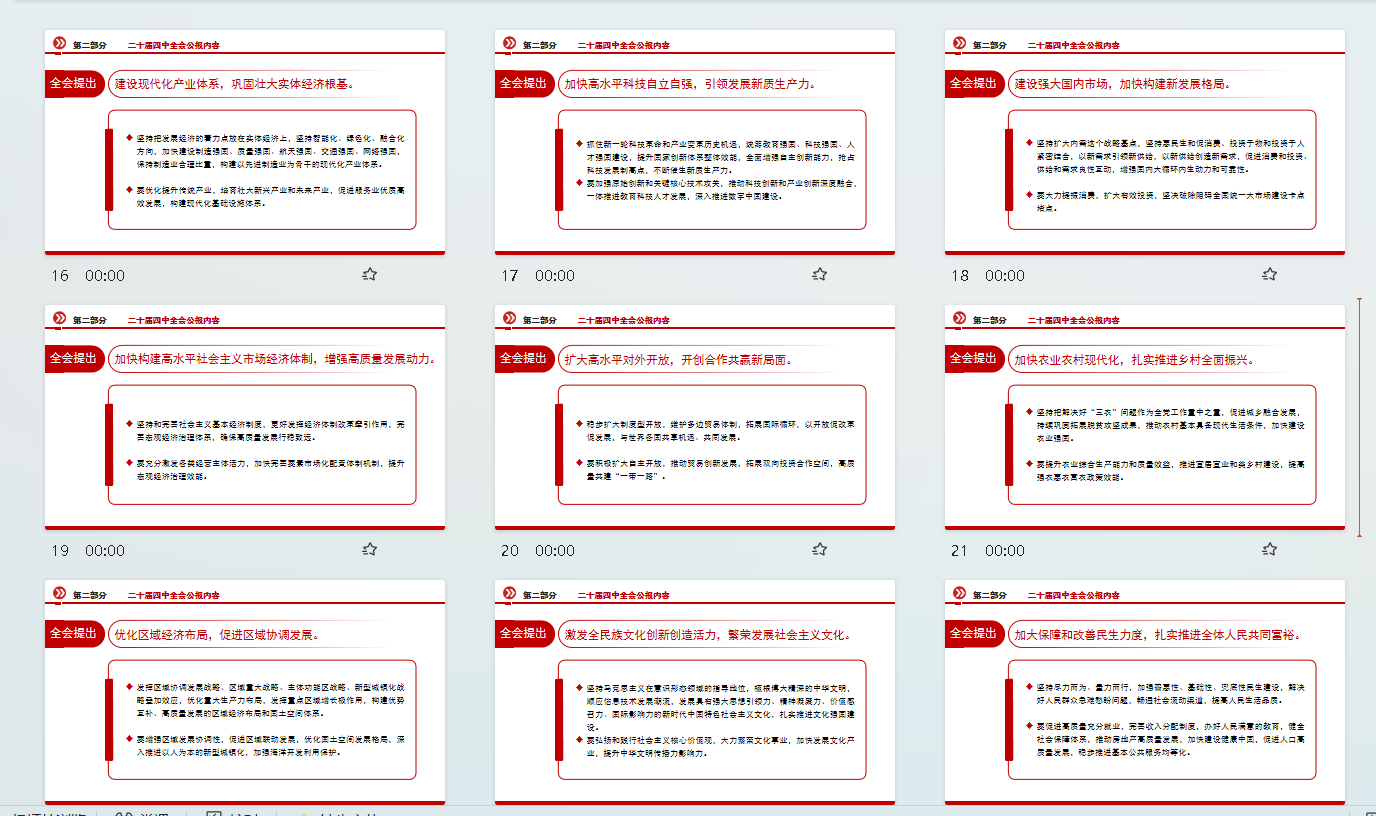
Task: Click the star transition icon under slide 18
Action: 1269,274
